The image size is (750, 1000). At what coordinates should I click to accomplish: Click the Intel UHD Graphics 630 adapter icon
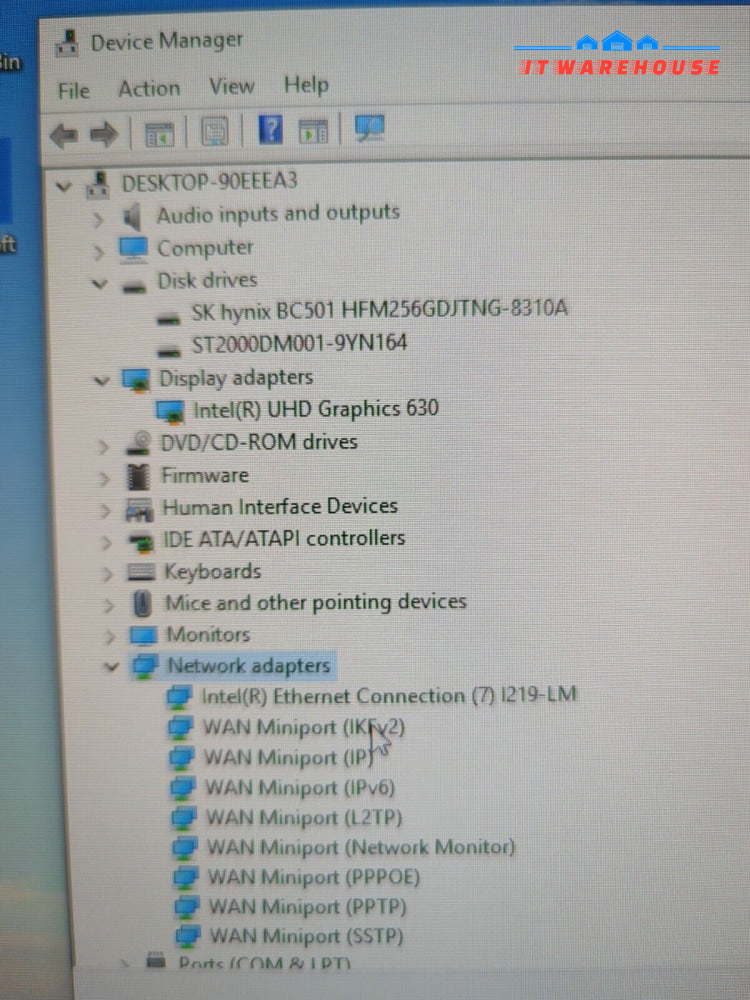171,410
